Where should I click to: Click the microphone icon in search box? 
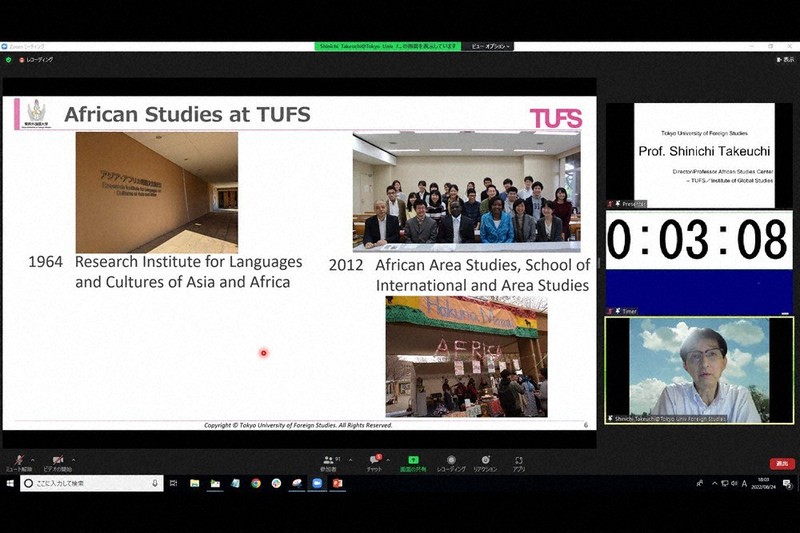point(155,483)
